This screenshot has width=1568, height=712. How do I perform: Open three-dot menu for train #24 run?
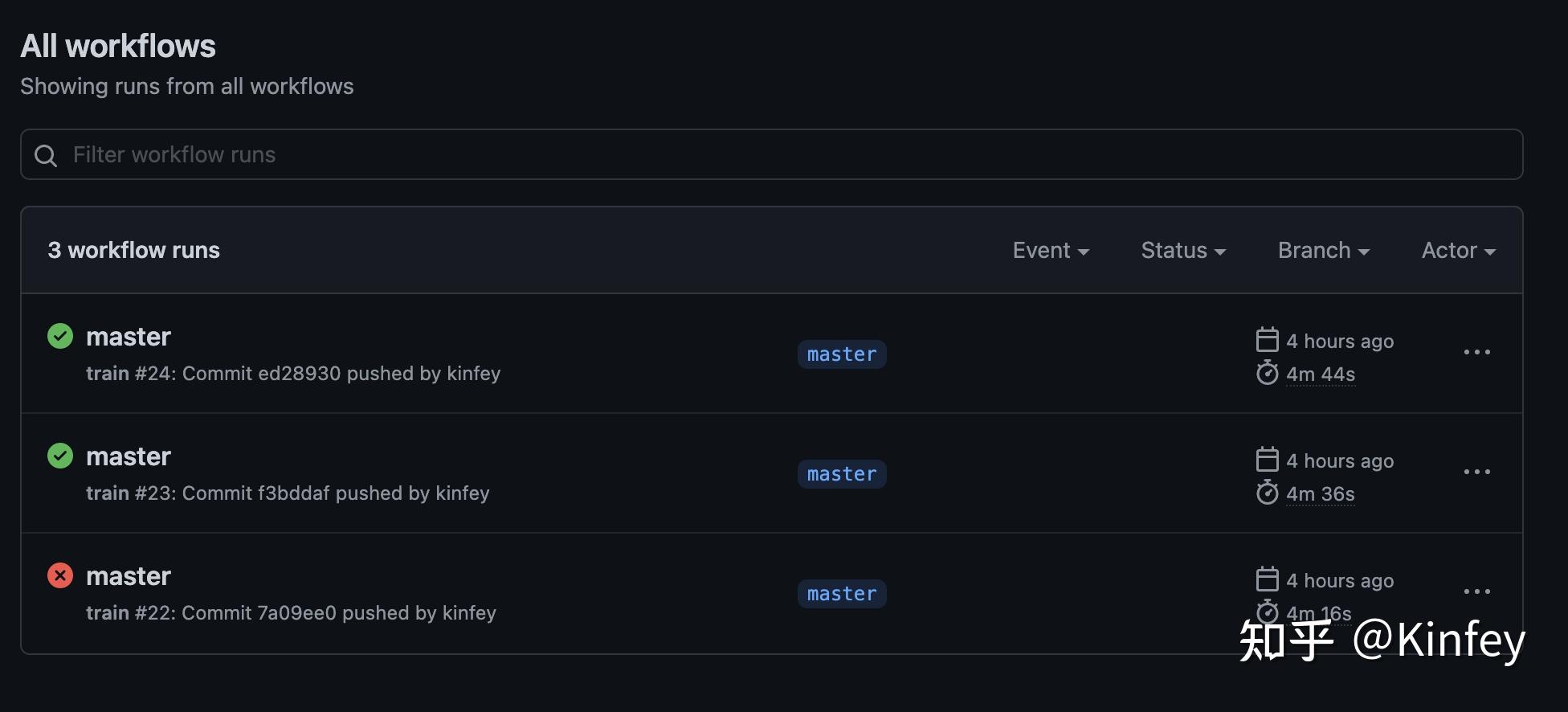pyautogui.click(x=1476, y=352)
